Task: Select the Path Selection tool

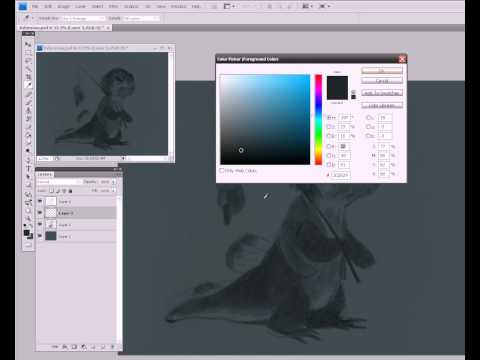Action: [28, 177]
